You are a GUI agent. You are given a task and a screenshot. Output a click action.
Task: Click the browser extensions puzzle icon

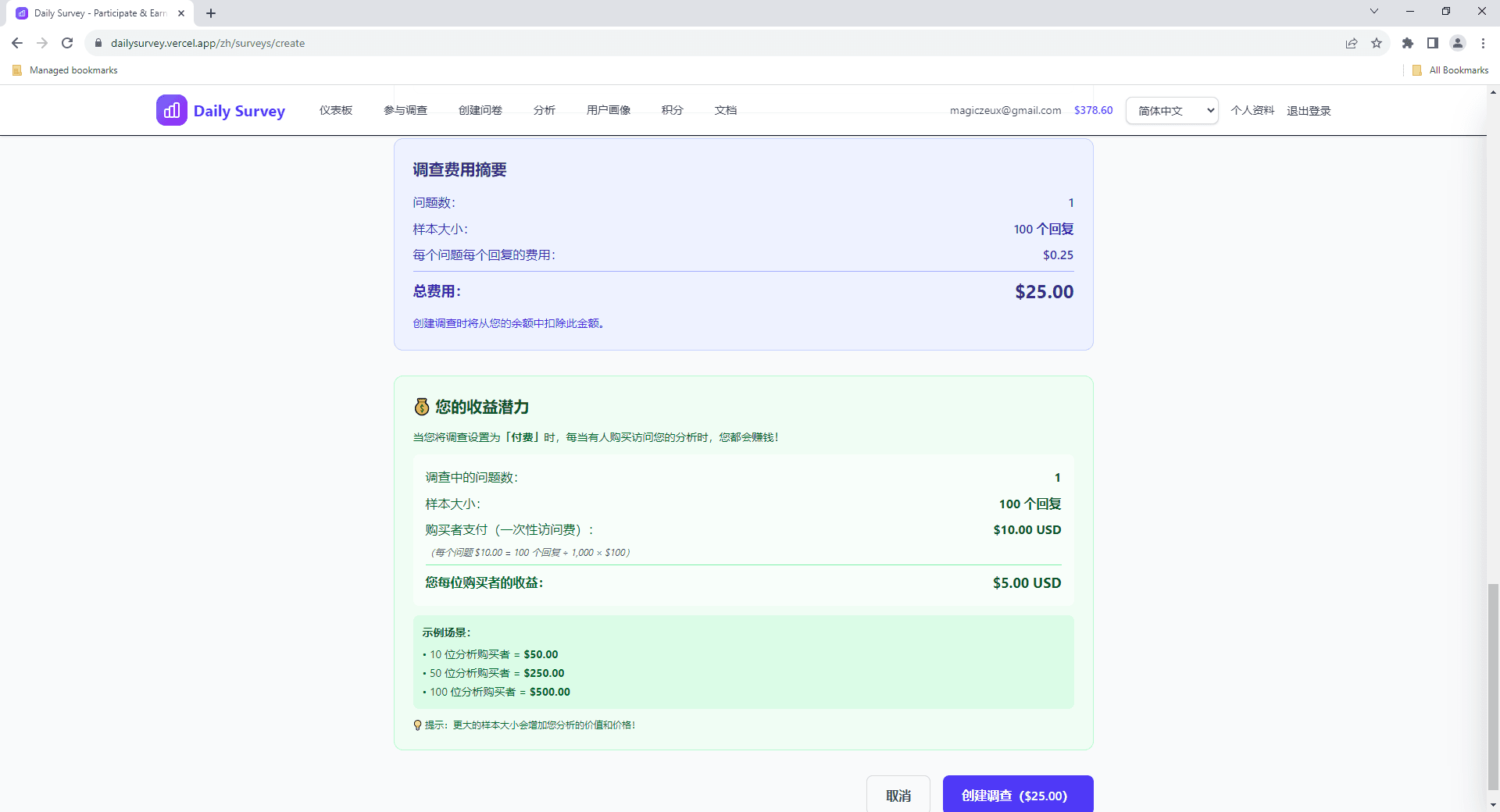click(x=1407, y=44)
